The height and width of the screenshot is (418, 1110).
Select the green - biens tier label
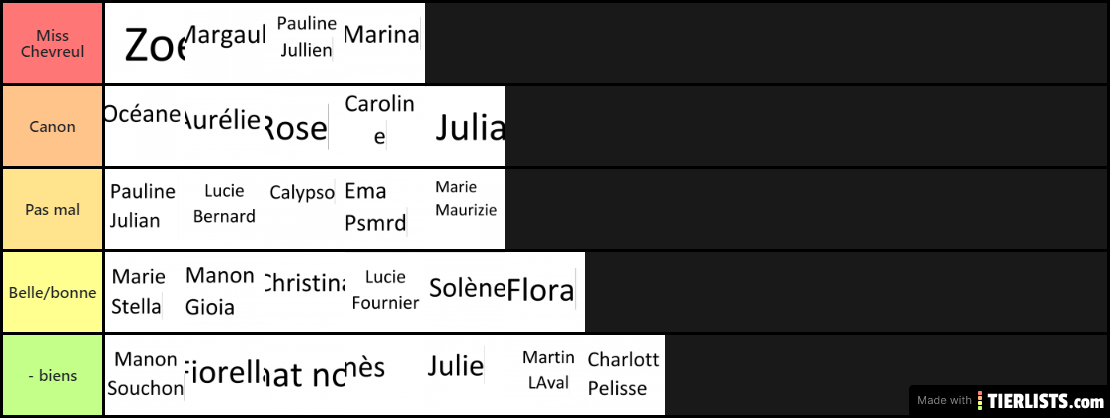[52, 375]
